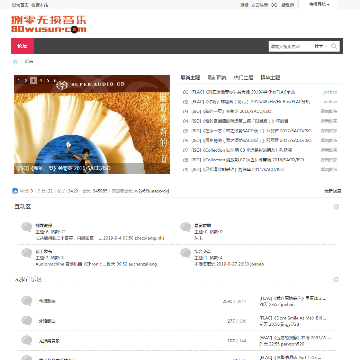This screenshot has height=360, width=360.
Task: Open topic ranked 01 starting with TLAC
Action: (x=243, y=92)
